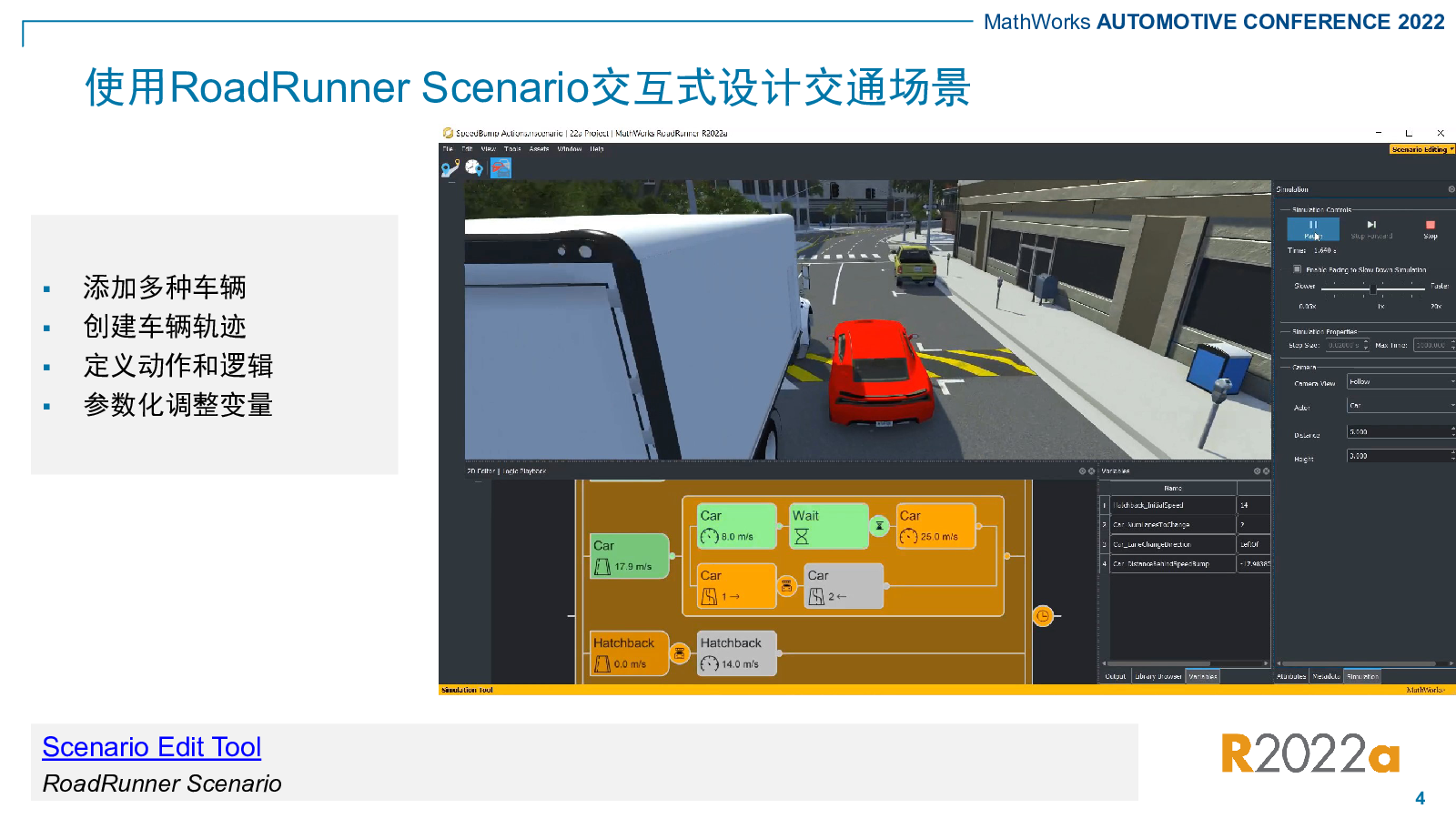The image size is (1456, 819).
Task: Select the green Wait action node
Action: 828,526
